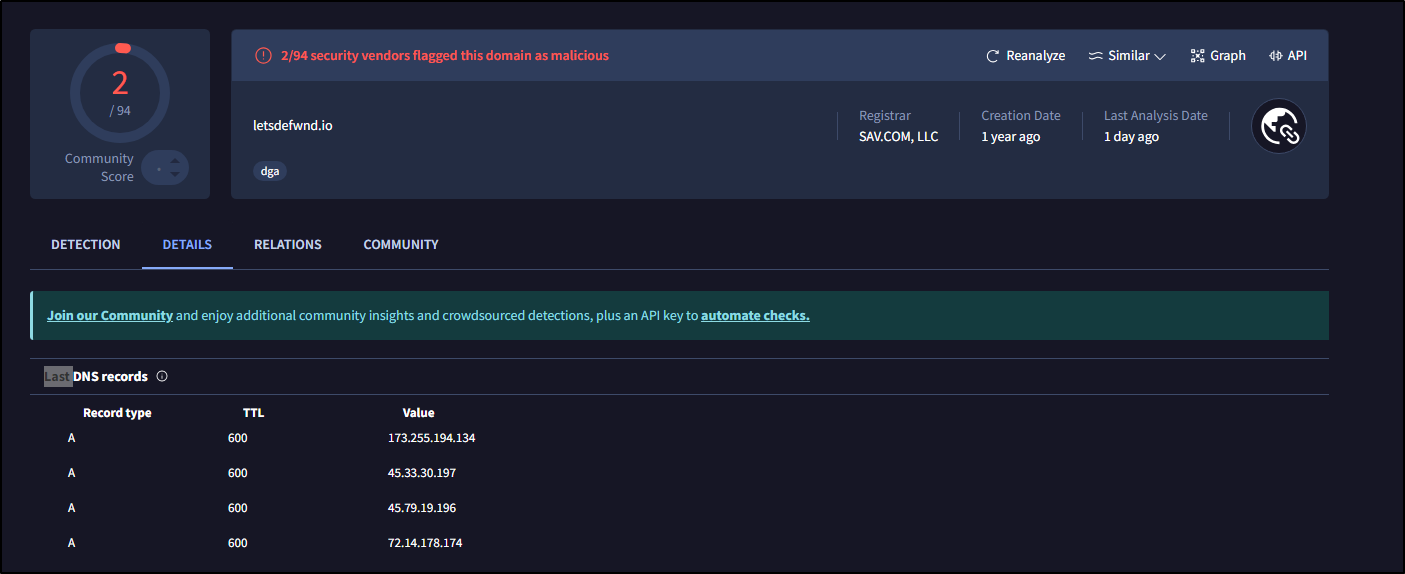The height and width of the screenshot is (574, 1405).
Task: Downvote the Community Score
Action: coord(175,175)
